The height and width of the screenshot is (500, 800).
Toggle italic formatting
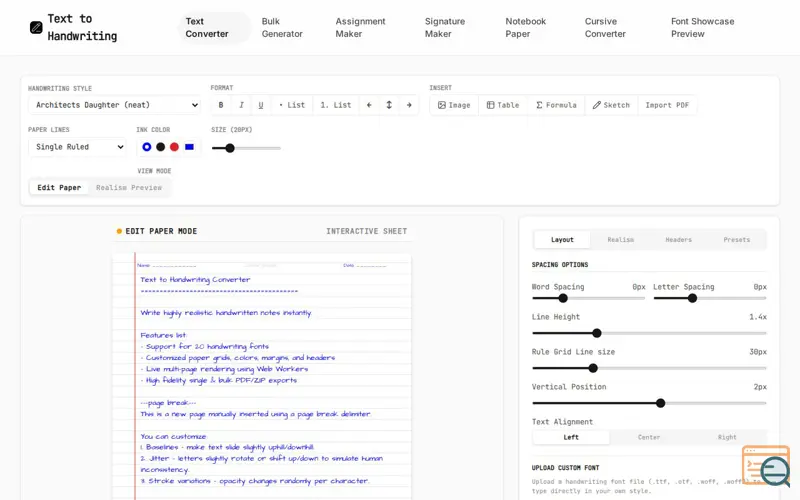click(x=241, y=105)
